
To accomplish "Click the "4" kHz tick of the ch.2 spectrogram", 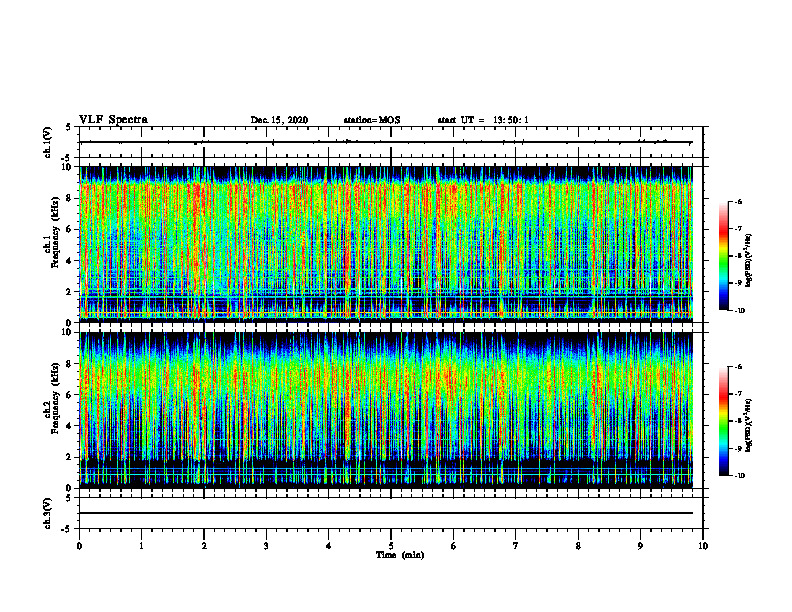I will 70,426.
